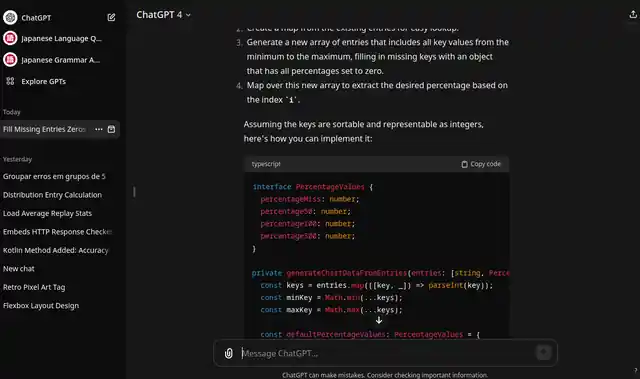Click the help question mark icon
640x379 pixels.
coord(636,370)
